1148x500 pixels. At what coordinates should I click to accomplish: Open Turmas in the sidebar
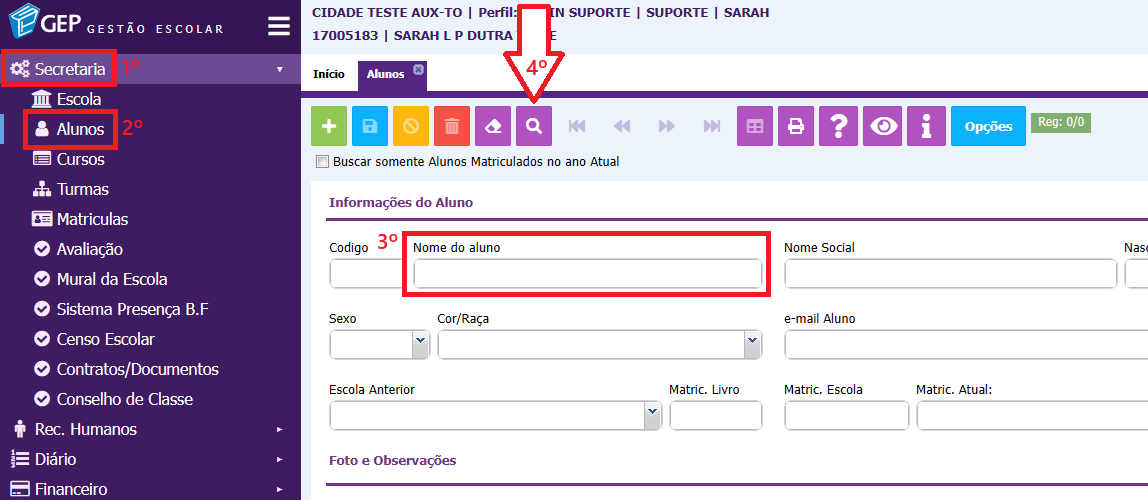83,189
